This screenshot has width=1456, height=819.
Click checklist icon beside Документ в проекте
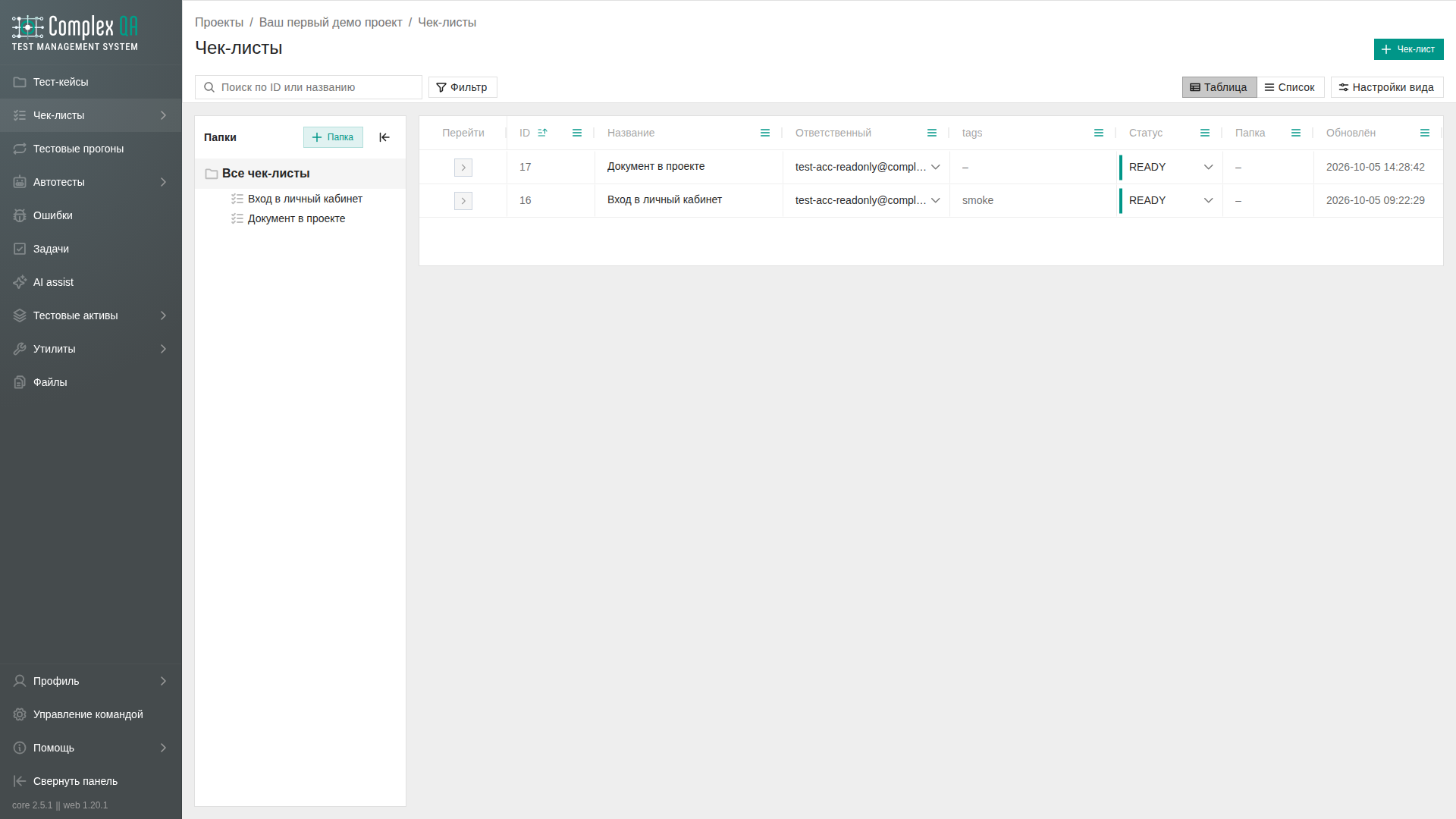[x=237, y=218]
